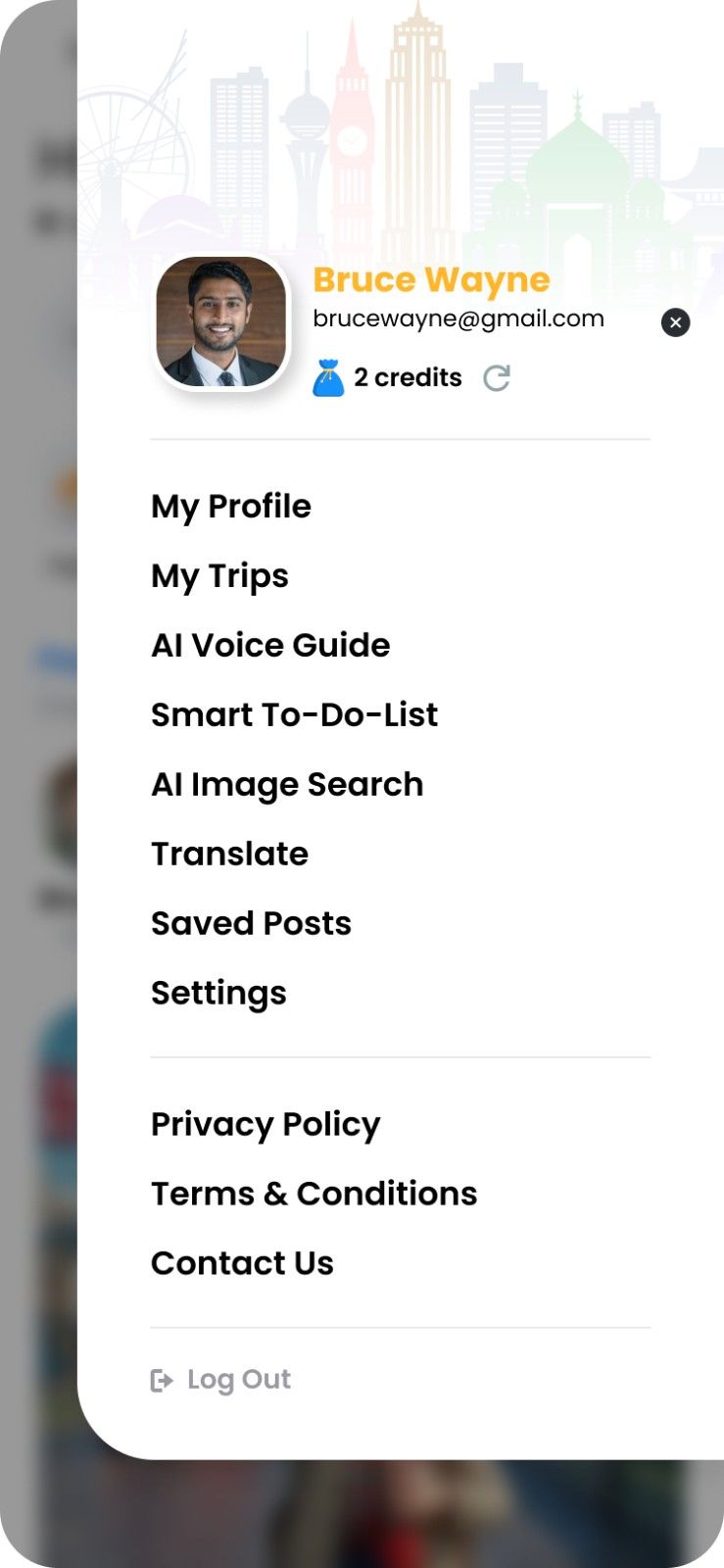Image resolution: width=724 pixels, height=1568 pixels.
Task: Open My Profile
Action: (231, 507)
